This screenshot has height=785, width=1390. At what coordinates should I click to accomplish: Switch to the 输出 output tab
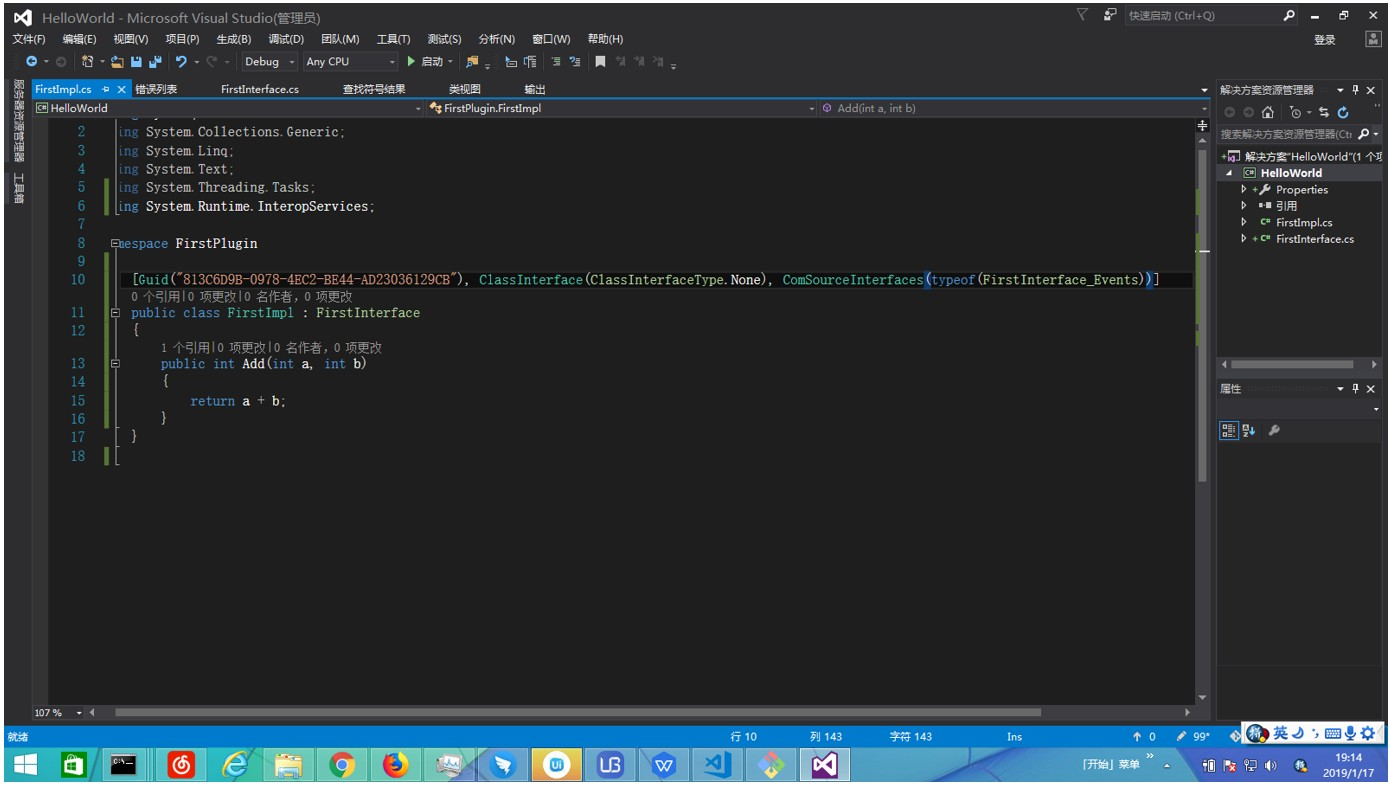[x=535, y=90]
